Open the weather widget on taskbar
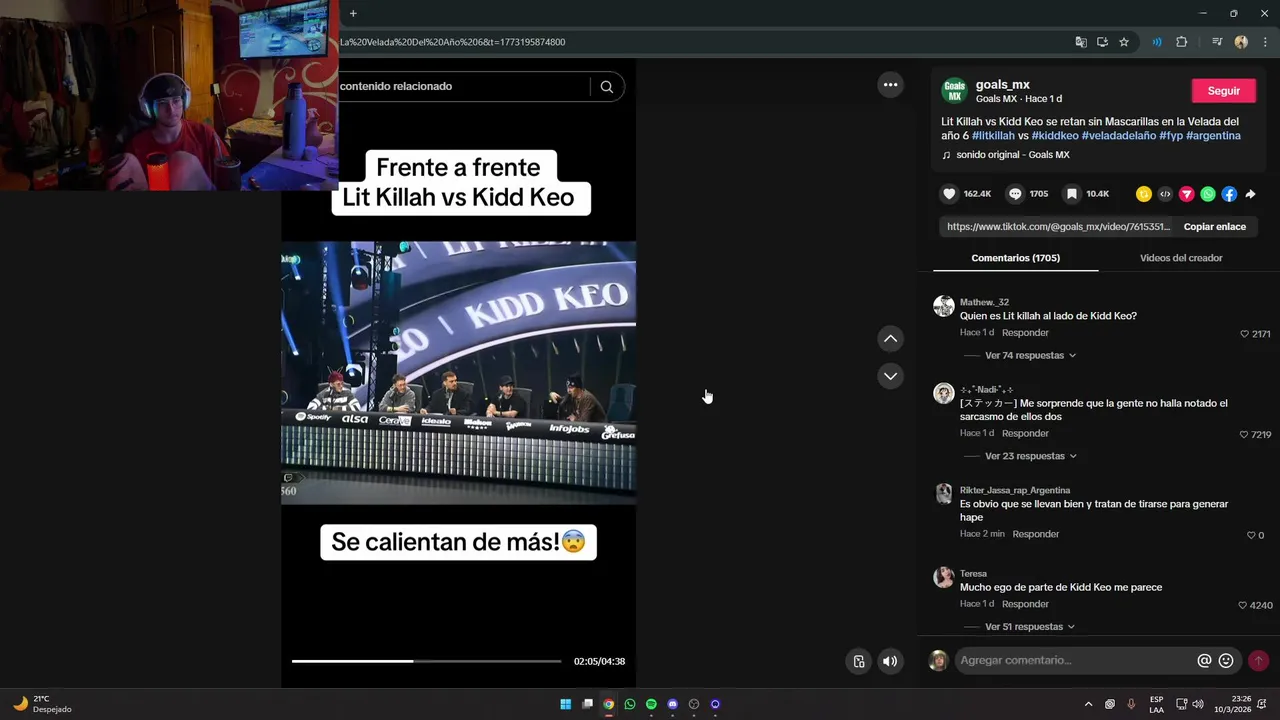The image size is (1280, 720). coord(42,704)
